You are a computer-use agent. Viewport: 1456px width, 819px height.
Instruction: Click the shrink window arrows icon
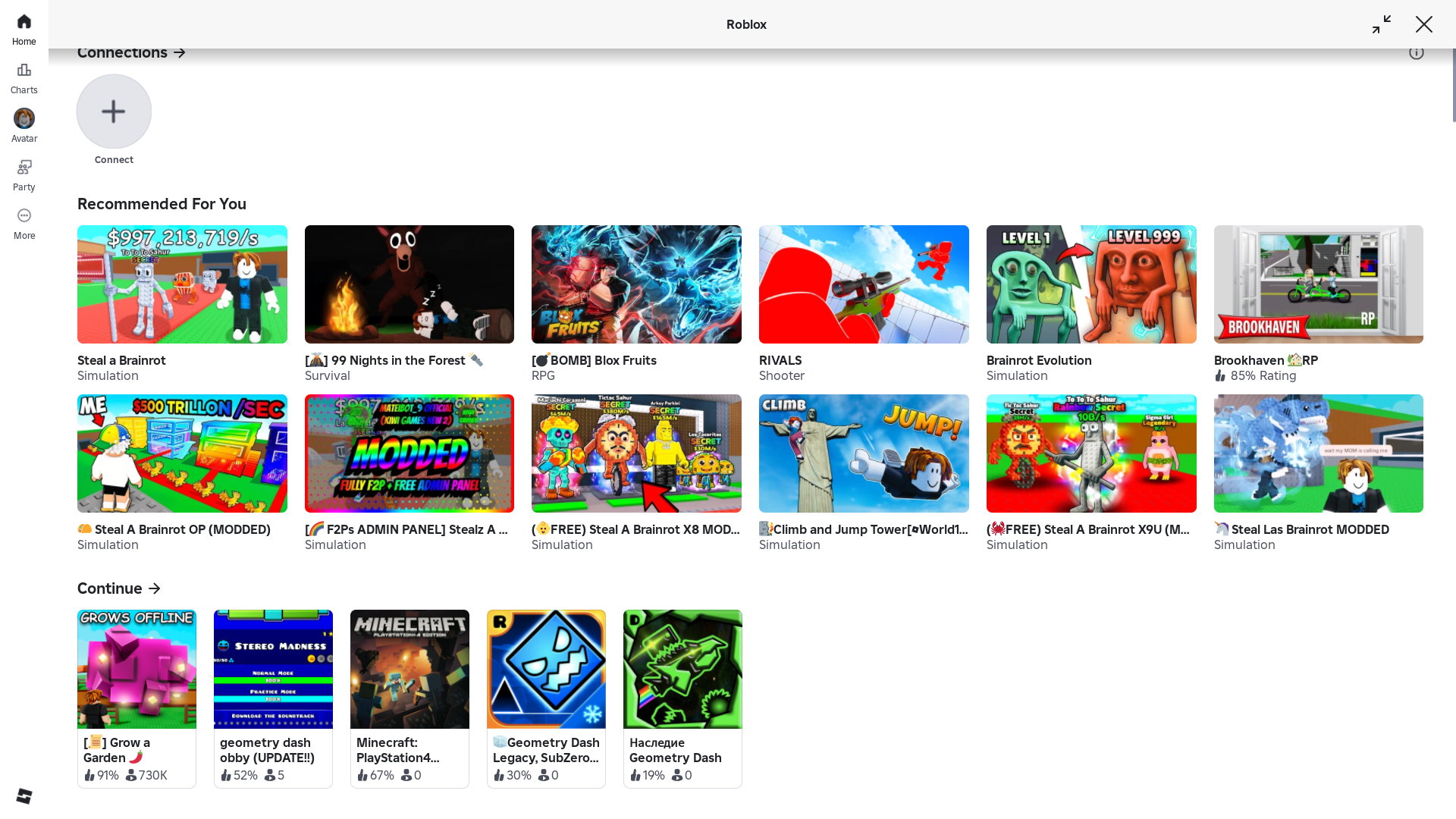point(1381,24)
